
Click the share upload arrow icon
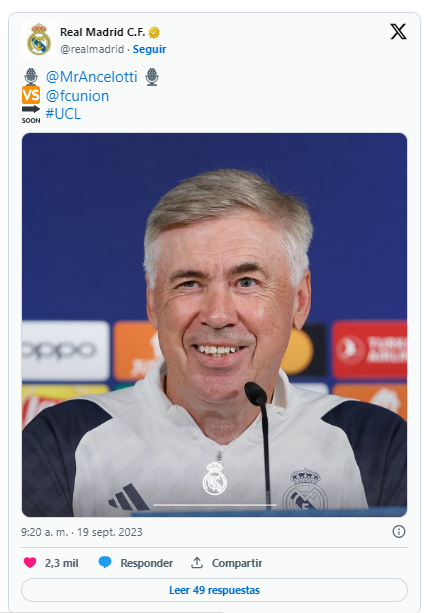(x=197, y=563)
